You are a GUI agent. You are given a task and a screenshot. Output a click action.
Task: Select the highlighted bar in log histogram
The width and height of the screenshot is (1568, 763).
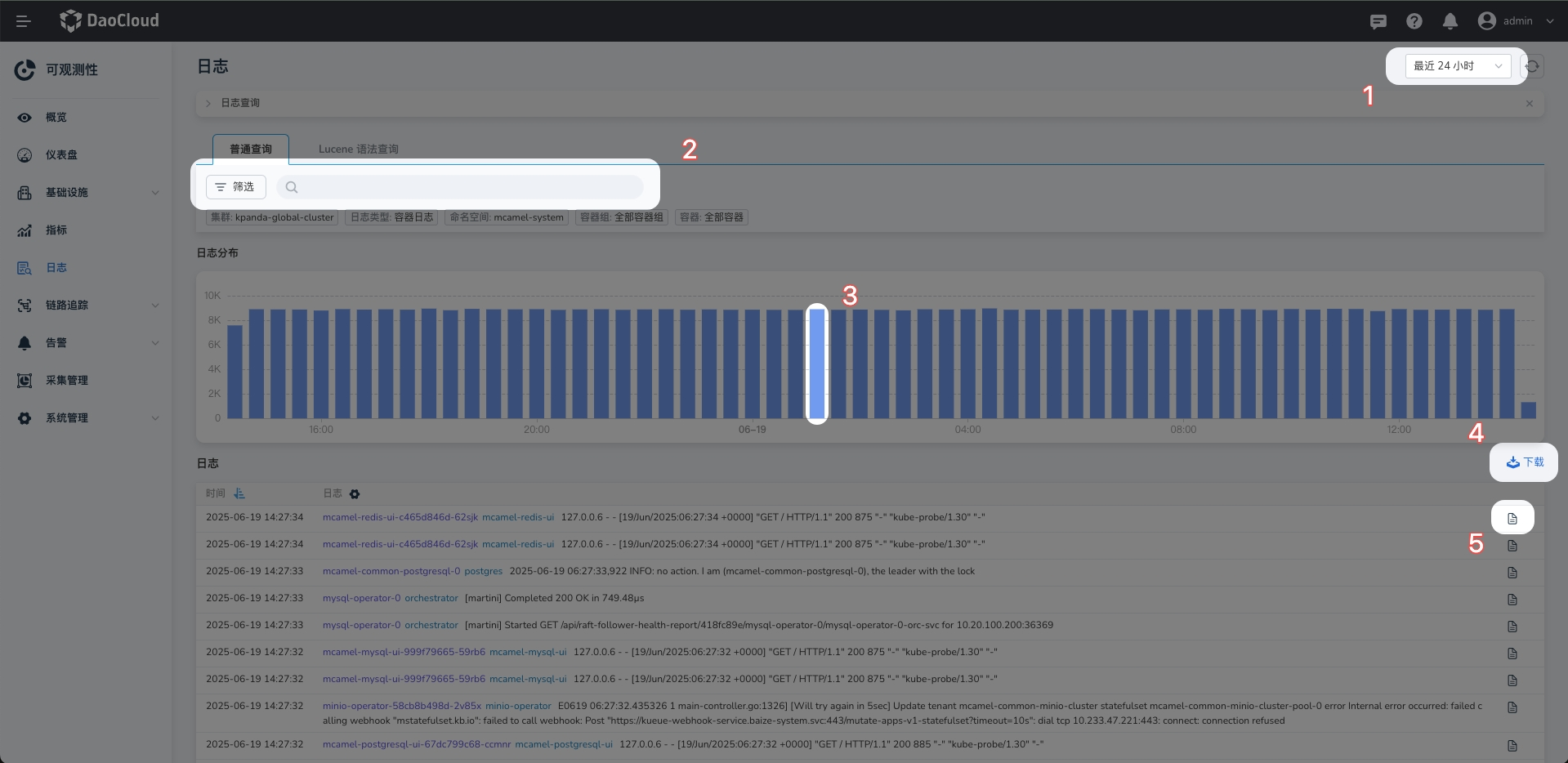tap(816, 364)
